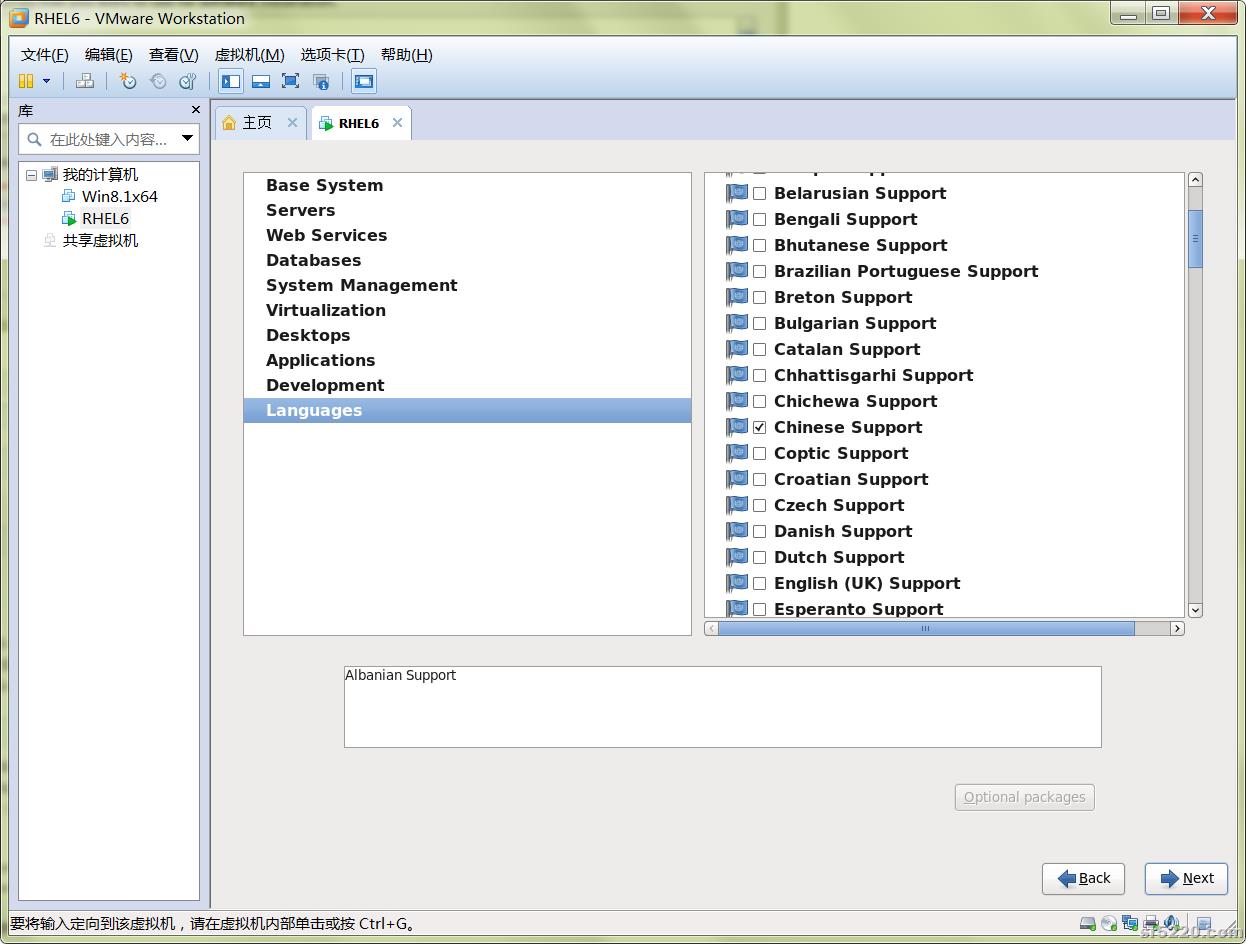The image size is (1246, 944).
Task: Click the flag icon beside Chinese Support
Action: tap(737, 426)
